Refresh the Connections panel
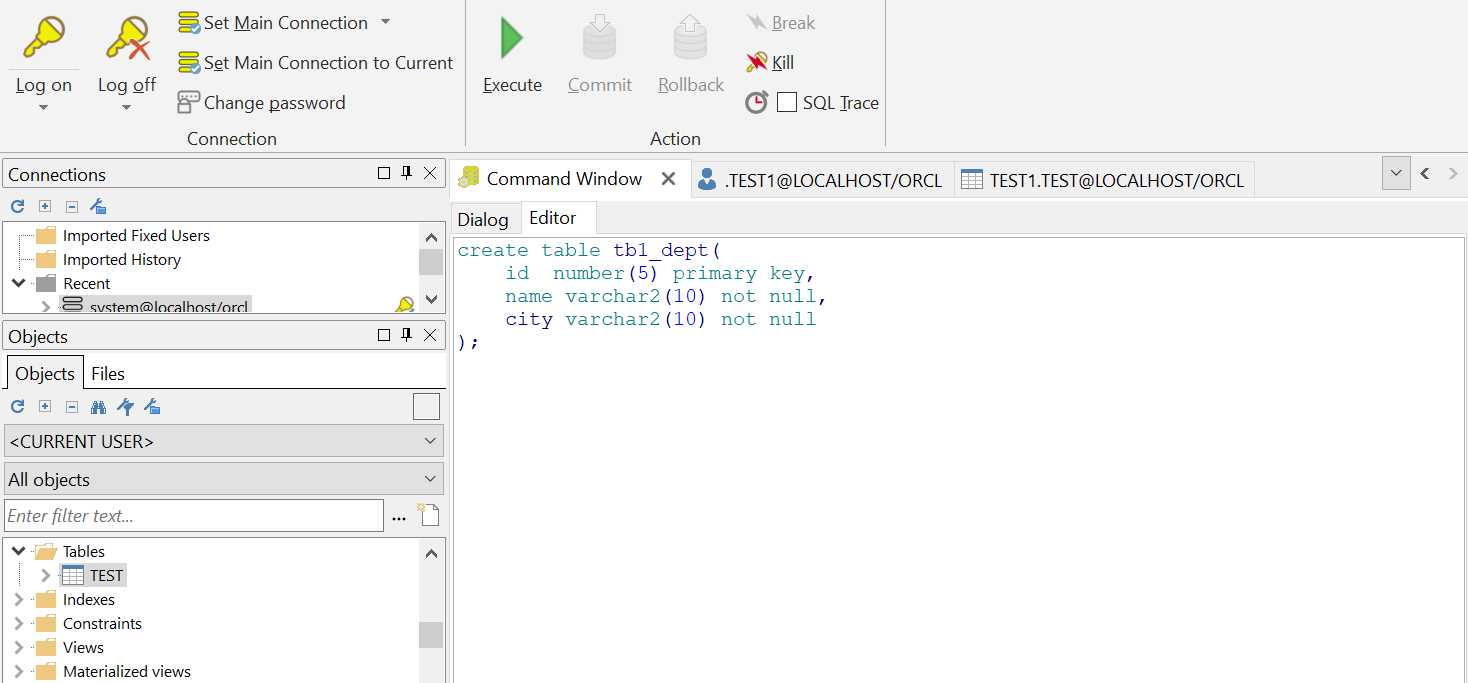Viewport: 1468px width, 683px height. pos(17,206)
